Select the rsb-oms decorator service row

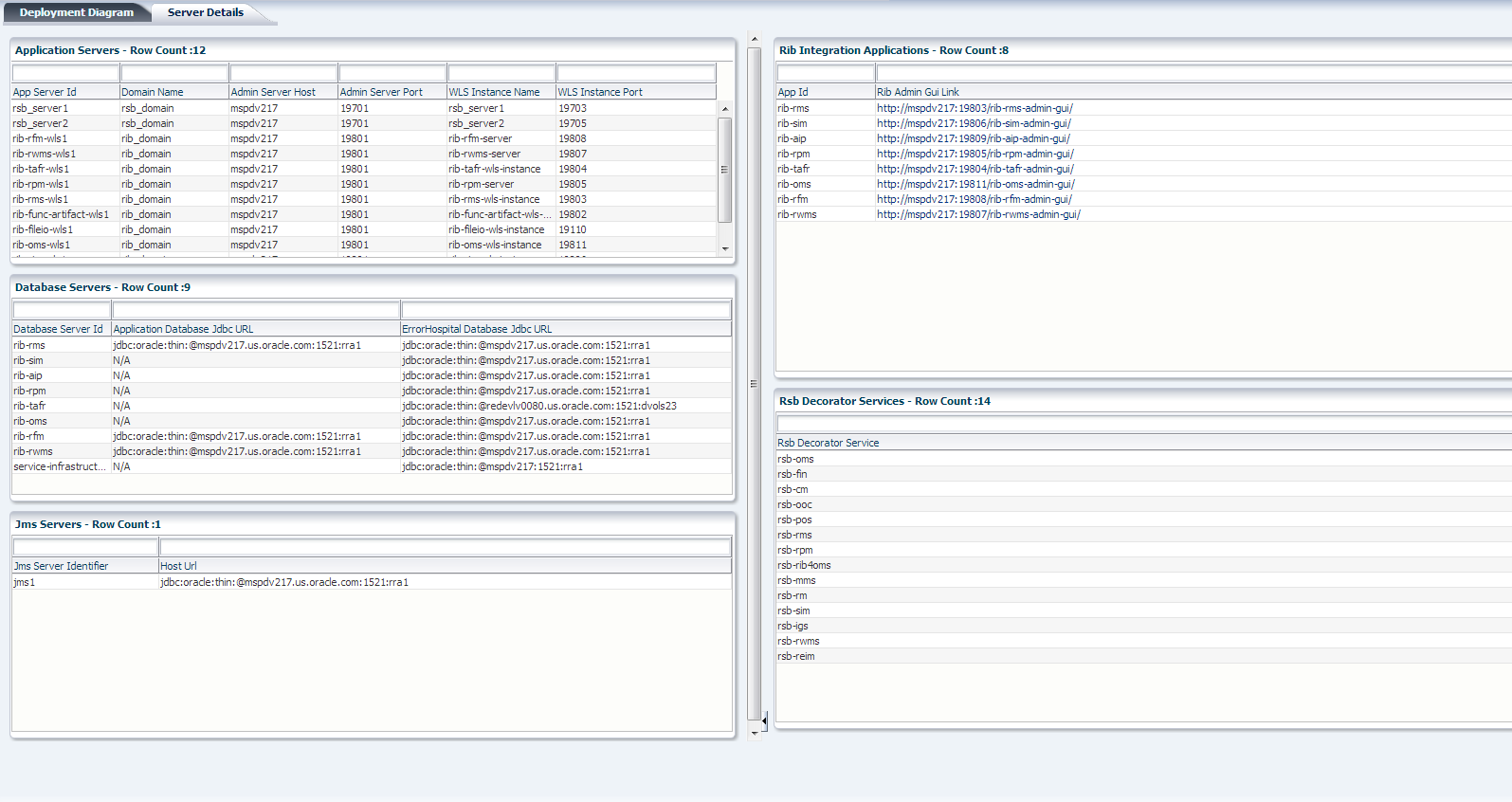[x=1144, y=459]
